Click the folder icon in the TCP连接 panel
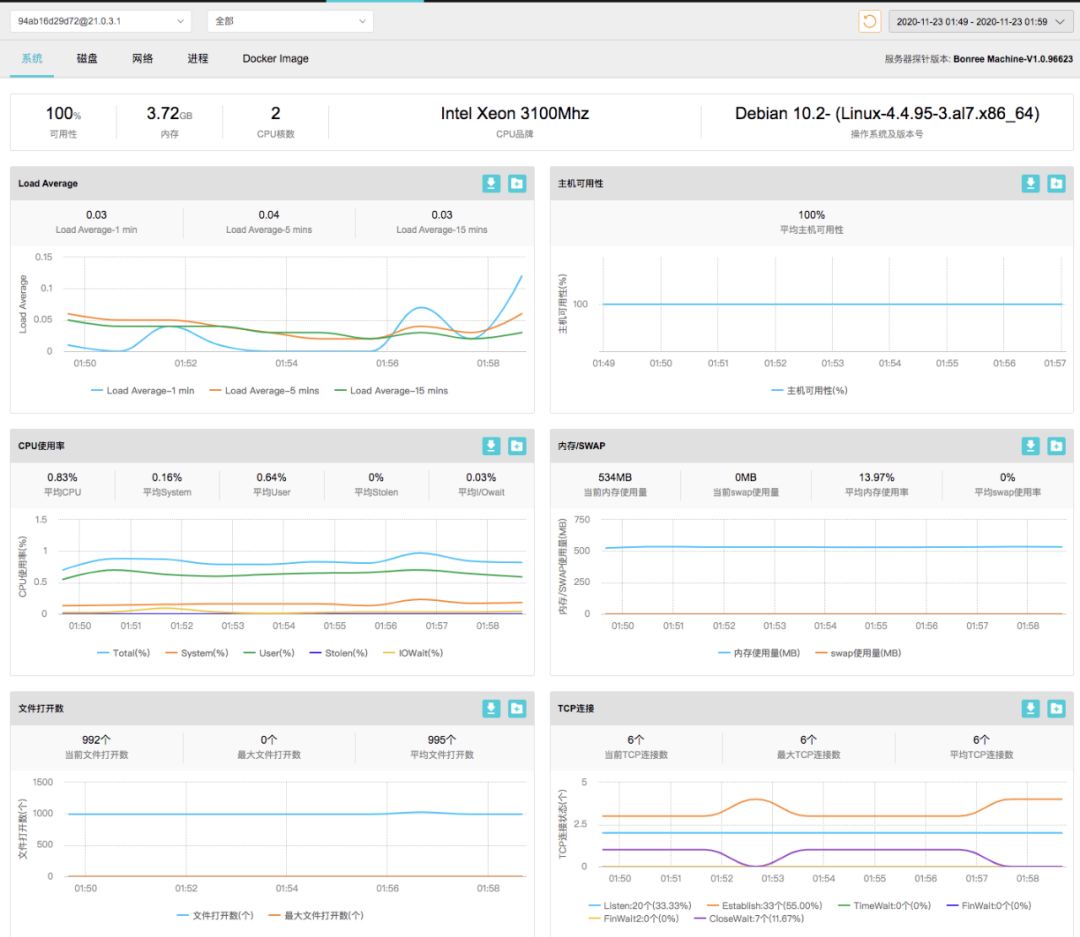This screenshot has width=1080, height=937. [x=1057, y=708]
